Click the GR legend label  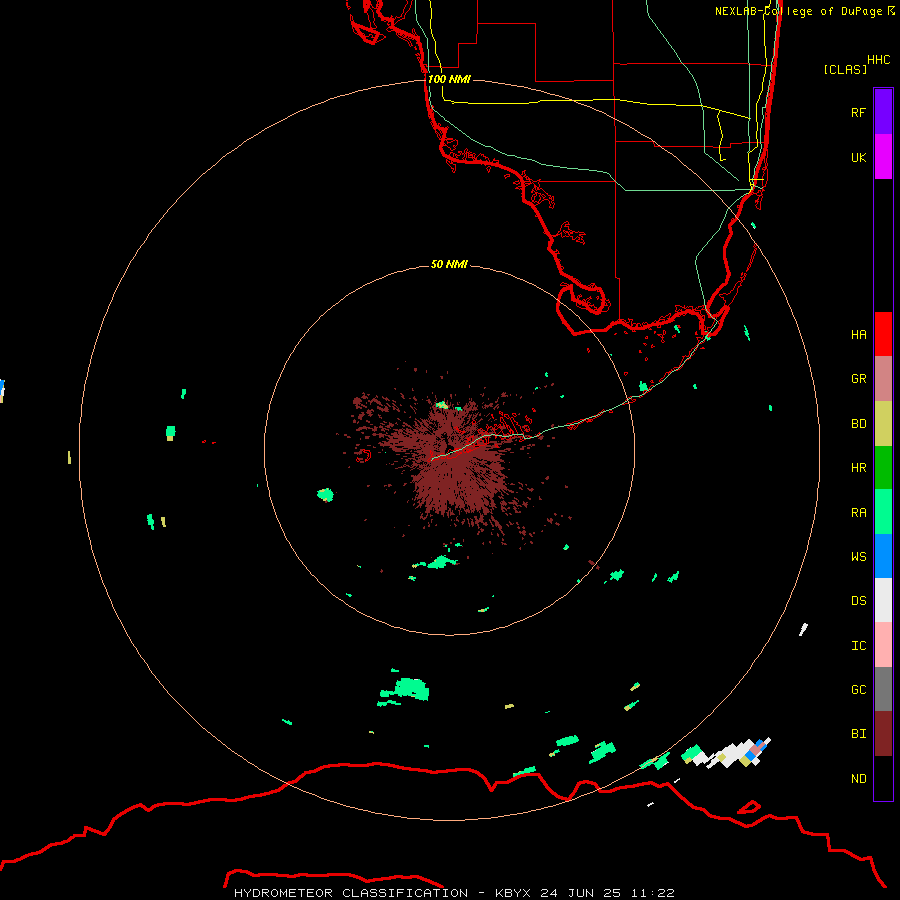tap(858, 379)
